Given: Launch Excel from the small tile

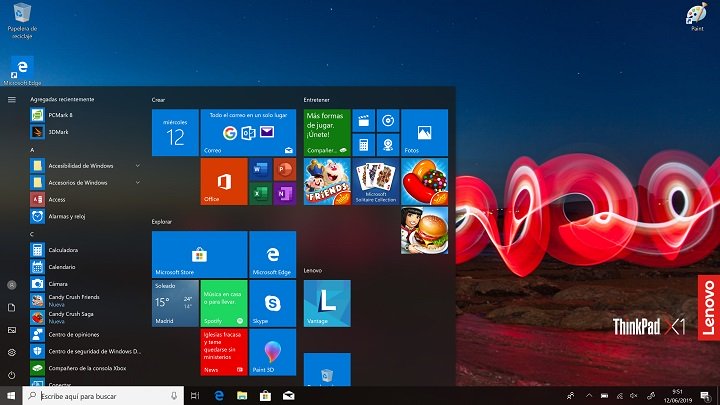Looking at the screenshot, I should click(x=260, y=194).
